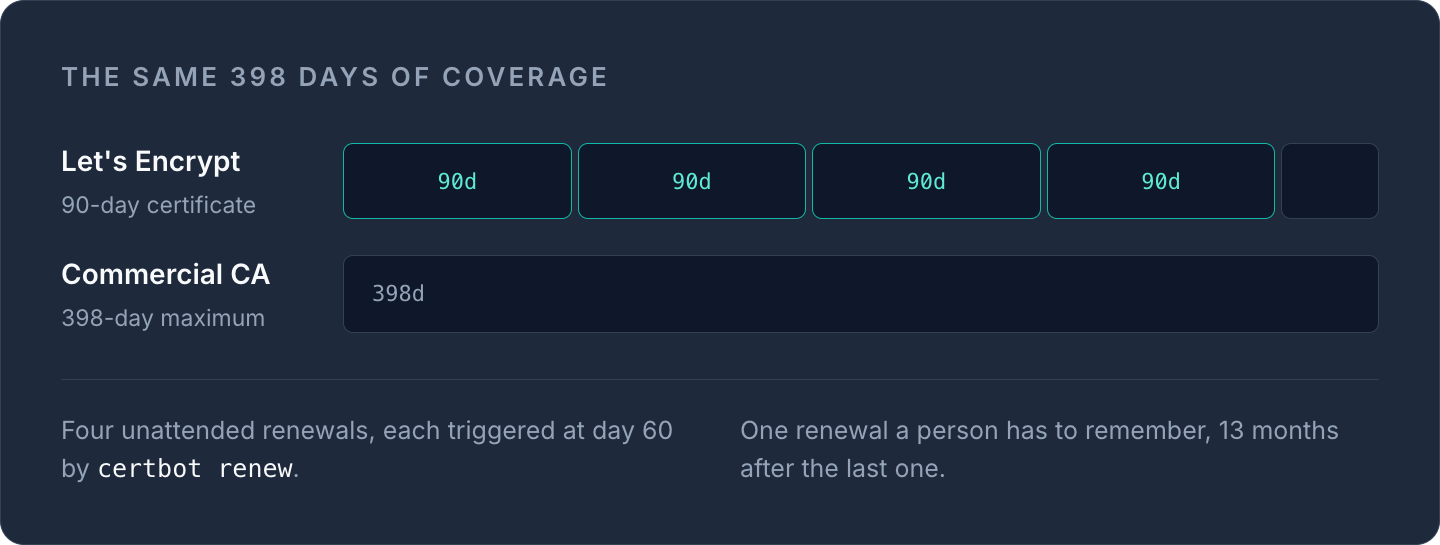1440x545 pixels.
Task: Click the '90-day certificate' subtitle
Action: point(159,205)
